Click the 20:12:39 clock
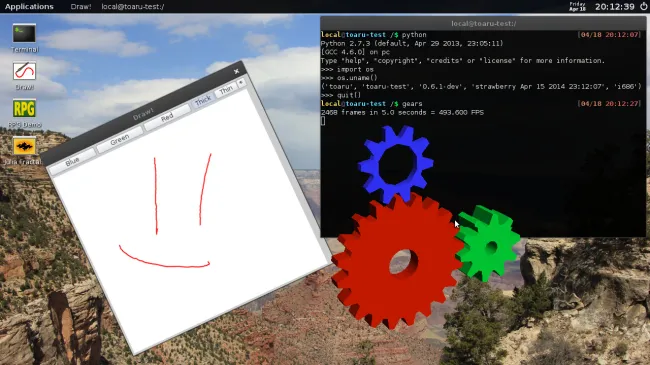The image size is (650, 365). pyautogui.click(x=615, y=7)
